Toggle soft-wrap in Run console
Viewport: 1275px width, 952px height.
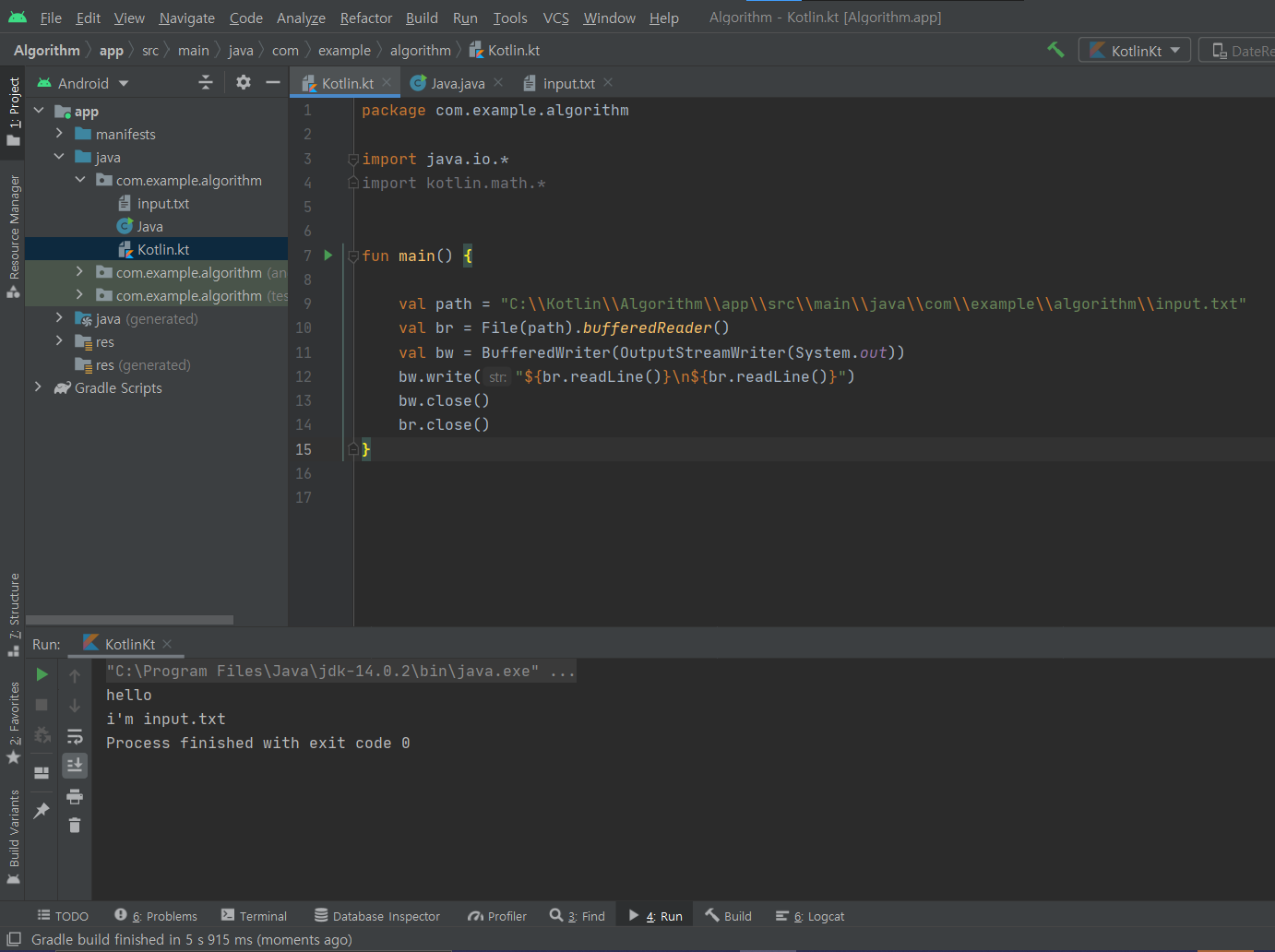75,736
